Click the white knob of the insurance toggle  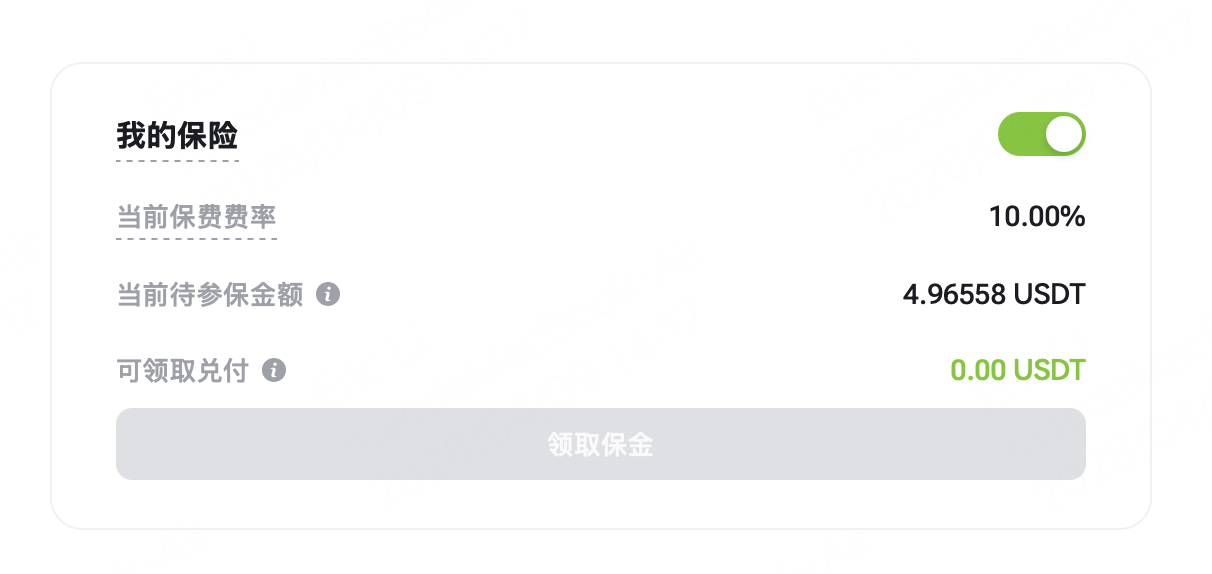[1064, 134]
